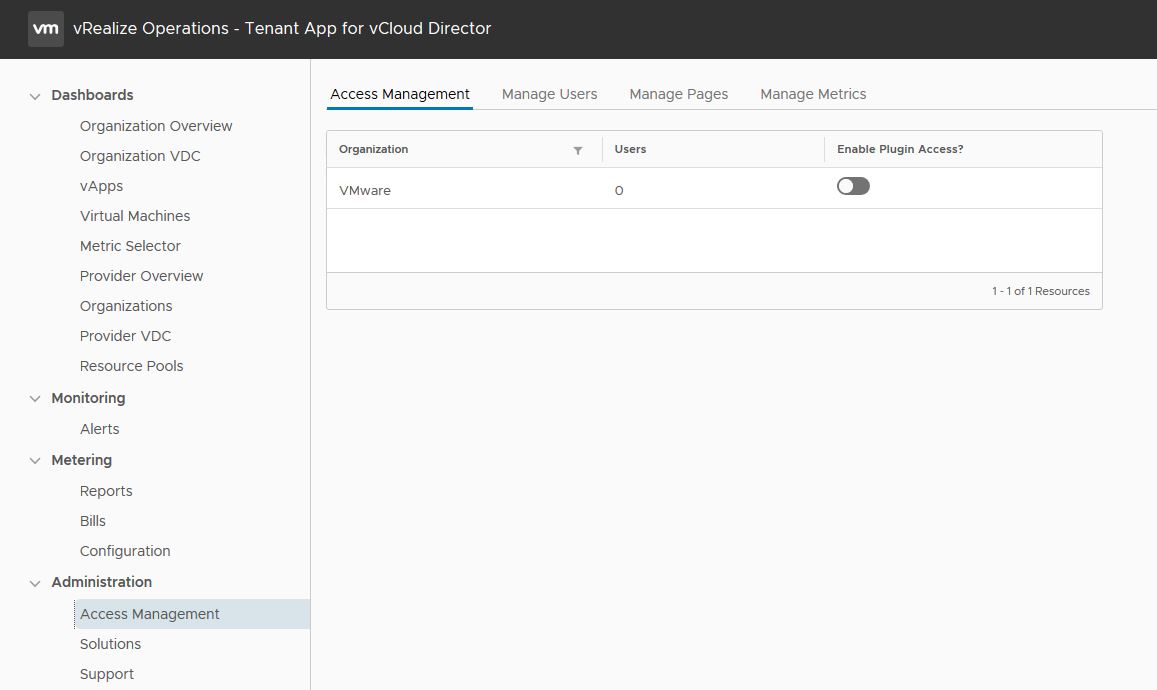Enable plugin access toggle for VMware
This screenshot has width=1157, height=690.
click(853, 186)
